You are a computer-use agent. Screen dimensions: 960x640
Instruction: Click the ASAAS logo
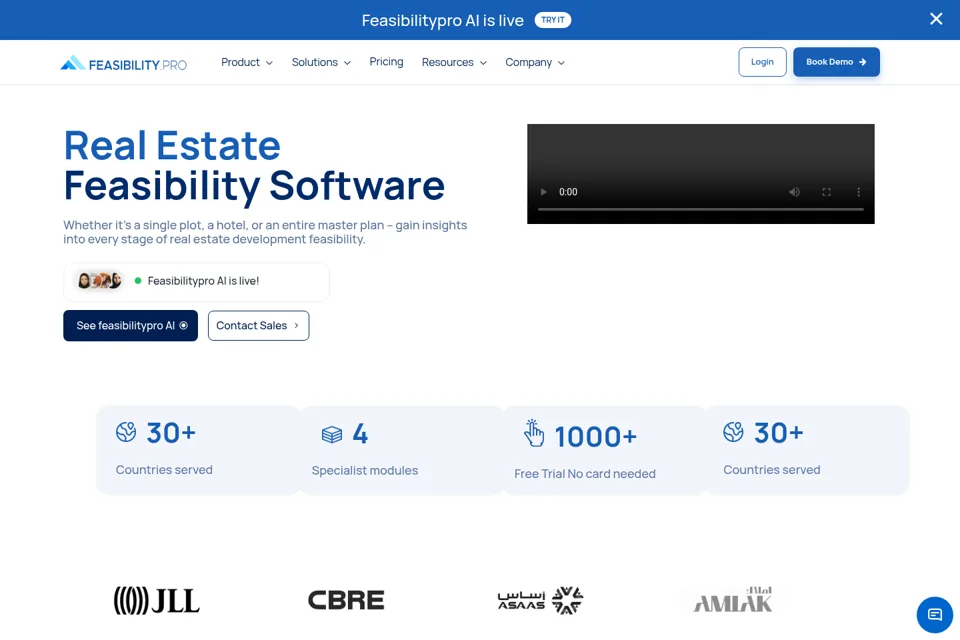coord(540,600)
